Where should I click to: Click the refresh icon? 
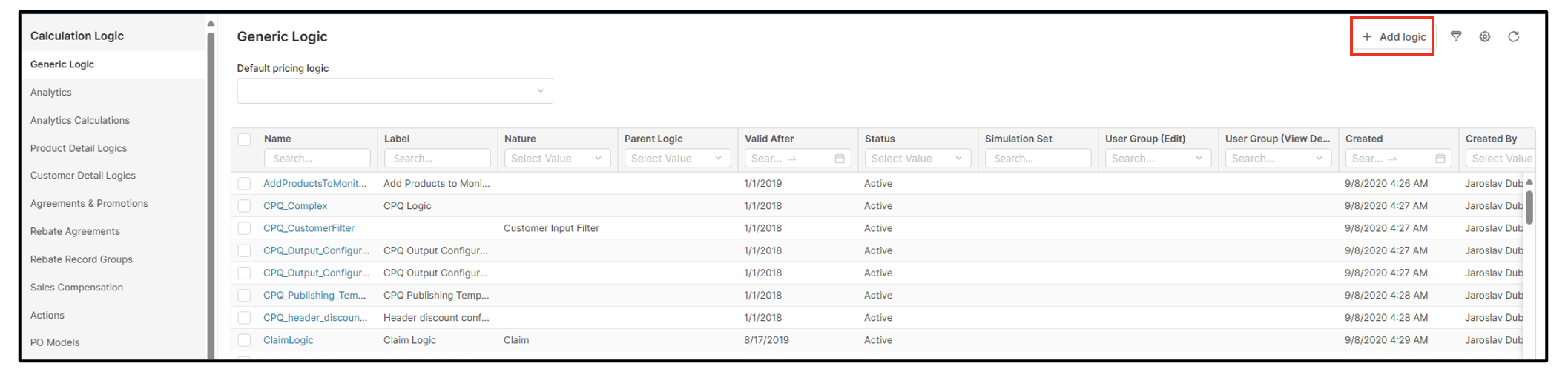(1514, 36)
